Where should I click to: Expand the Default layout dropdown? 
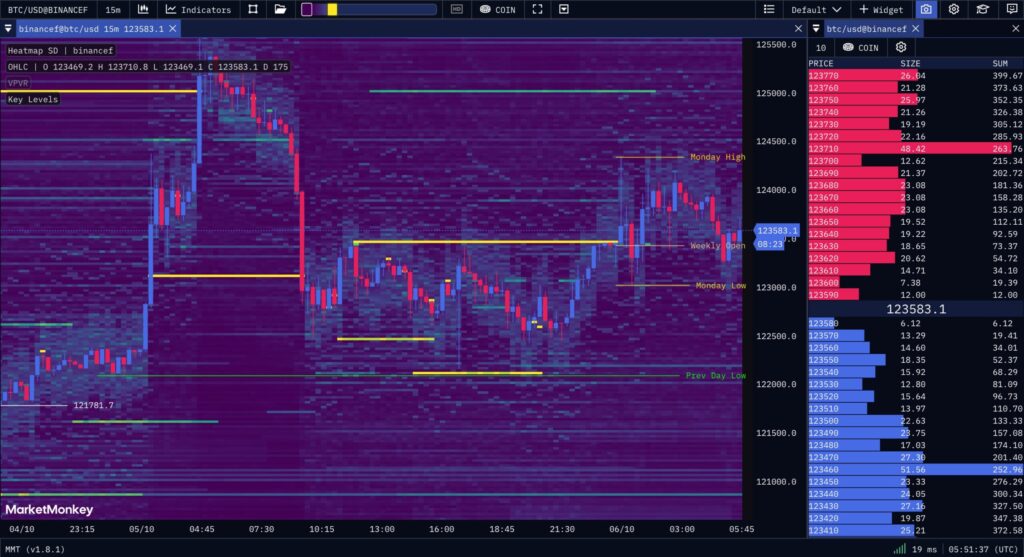pos(816,9)
